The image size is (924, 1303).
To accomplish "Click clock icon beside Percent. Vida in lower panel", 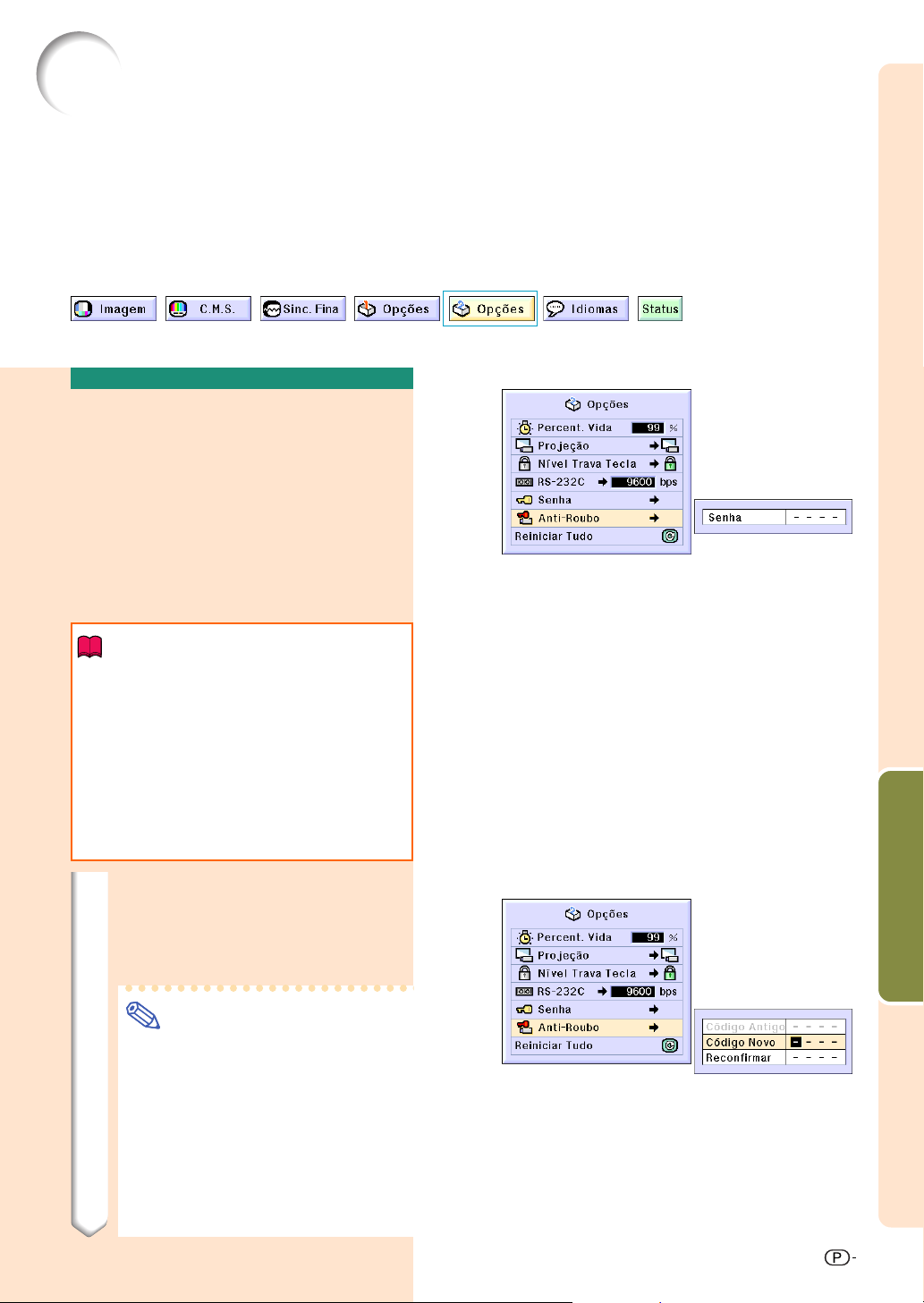I will (525, 937).
